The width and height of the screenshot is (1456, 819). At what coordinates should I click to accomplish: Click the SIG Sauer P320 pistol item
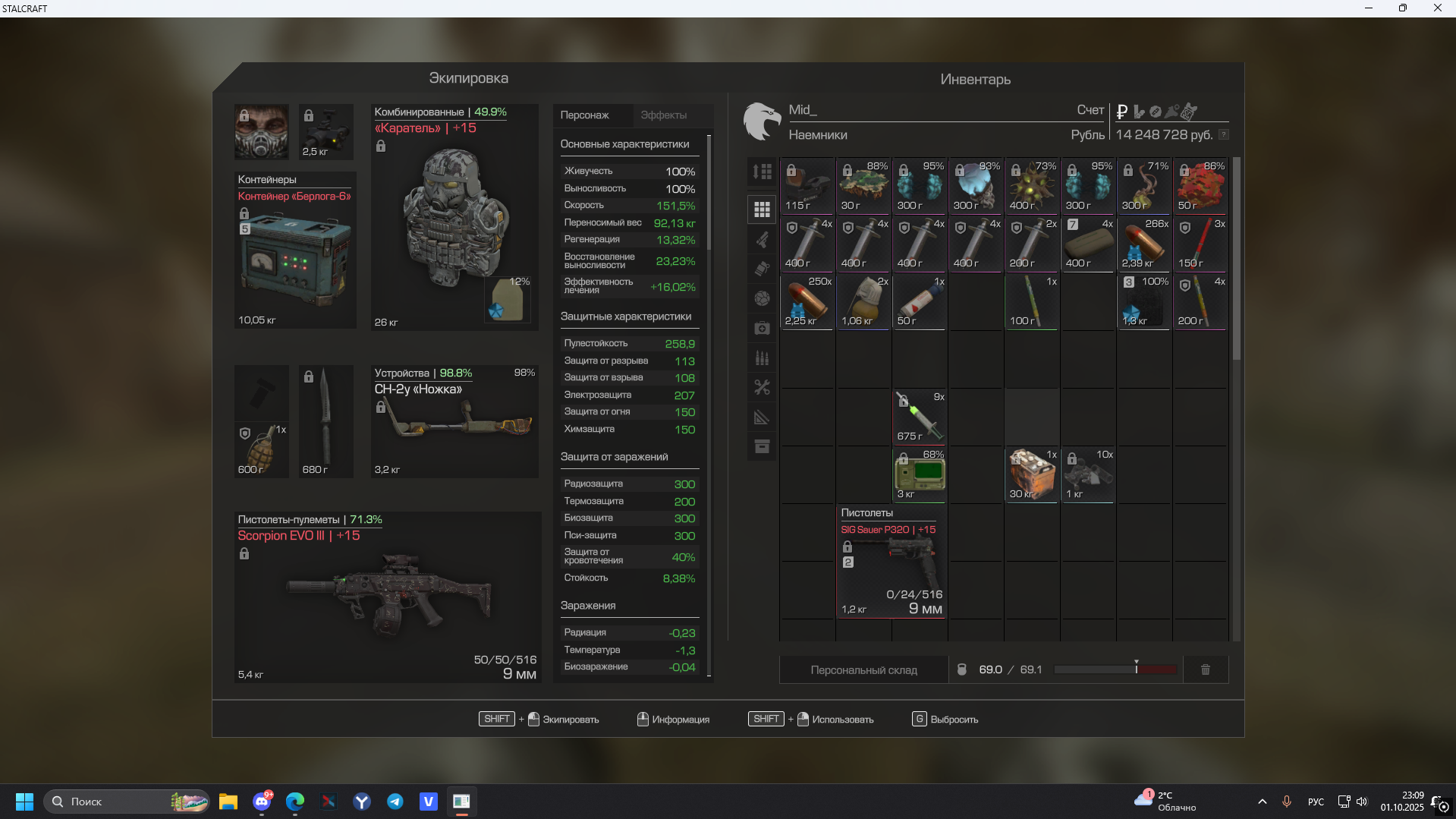click(892, 562)
